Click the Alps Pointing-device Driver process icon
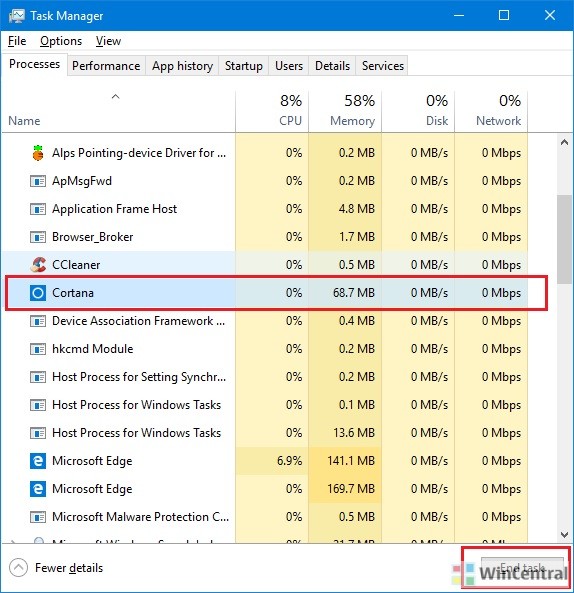Image resolution: width=574 pixels, height=593 pixels. pos(38,153)
